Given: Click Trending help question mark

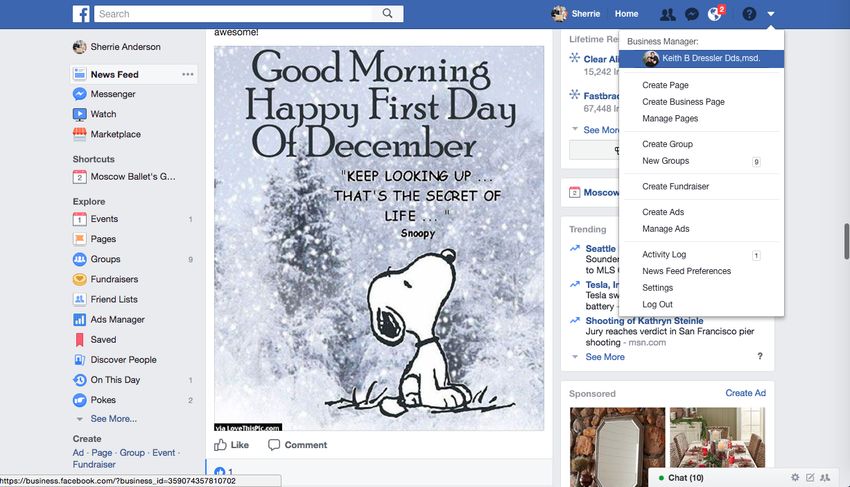Looking at the screenshot, I should (x=759, y=356).
